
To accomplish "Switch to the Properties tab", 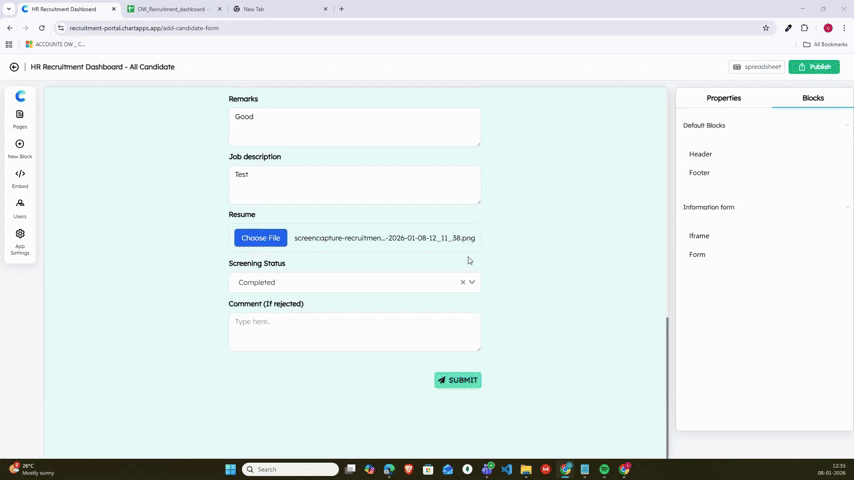I will (x=723, y=98).
